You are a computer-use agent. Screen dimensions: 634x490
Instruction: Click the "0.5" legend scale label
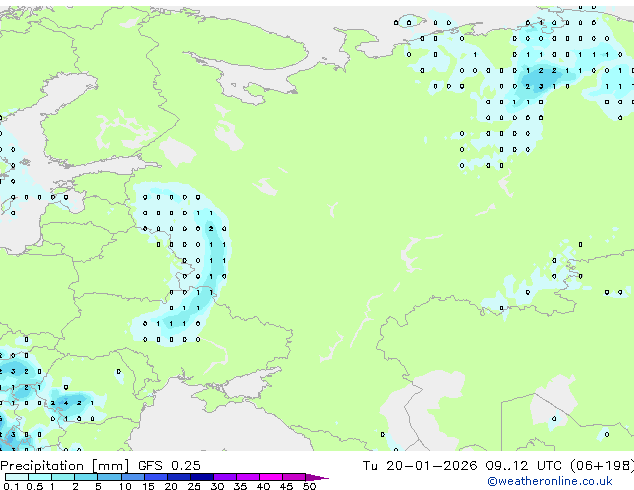coord(35,486)
